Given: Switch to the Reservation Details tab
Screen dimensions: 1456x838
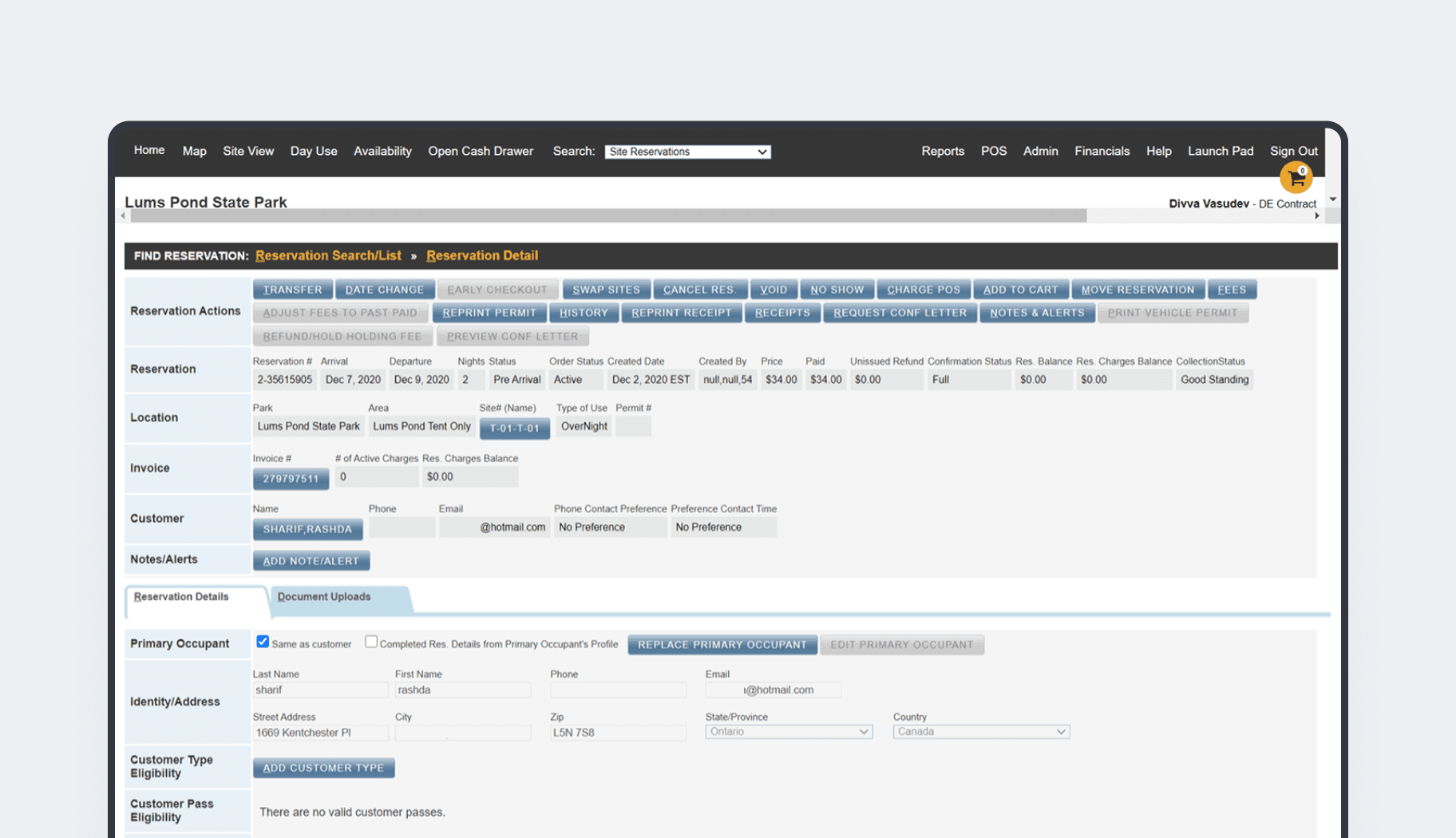Looking at the screenshot, I should [181, 597].
